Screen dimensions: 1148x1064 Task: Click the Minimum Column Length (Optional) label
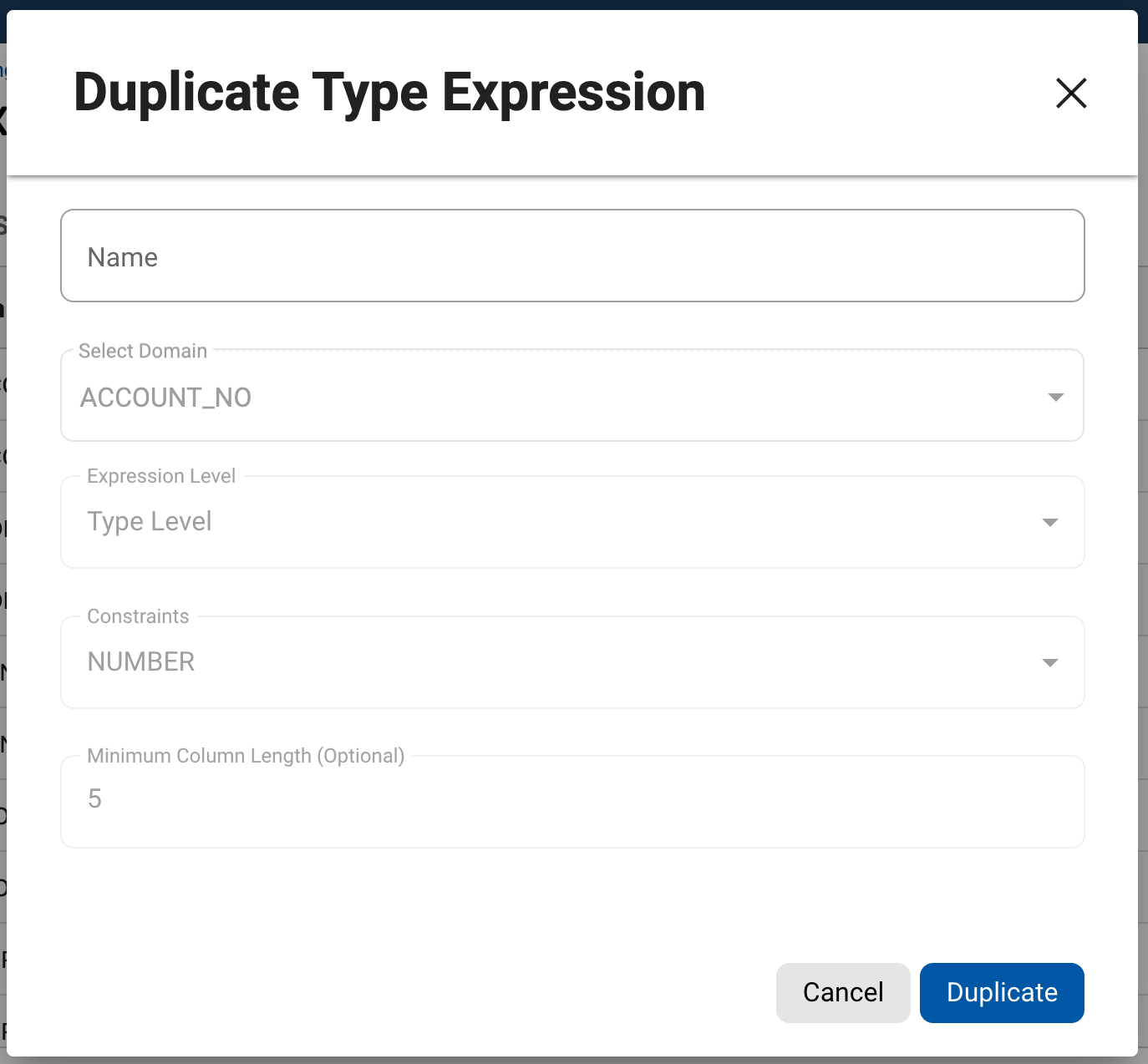246,756
